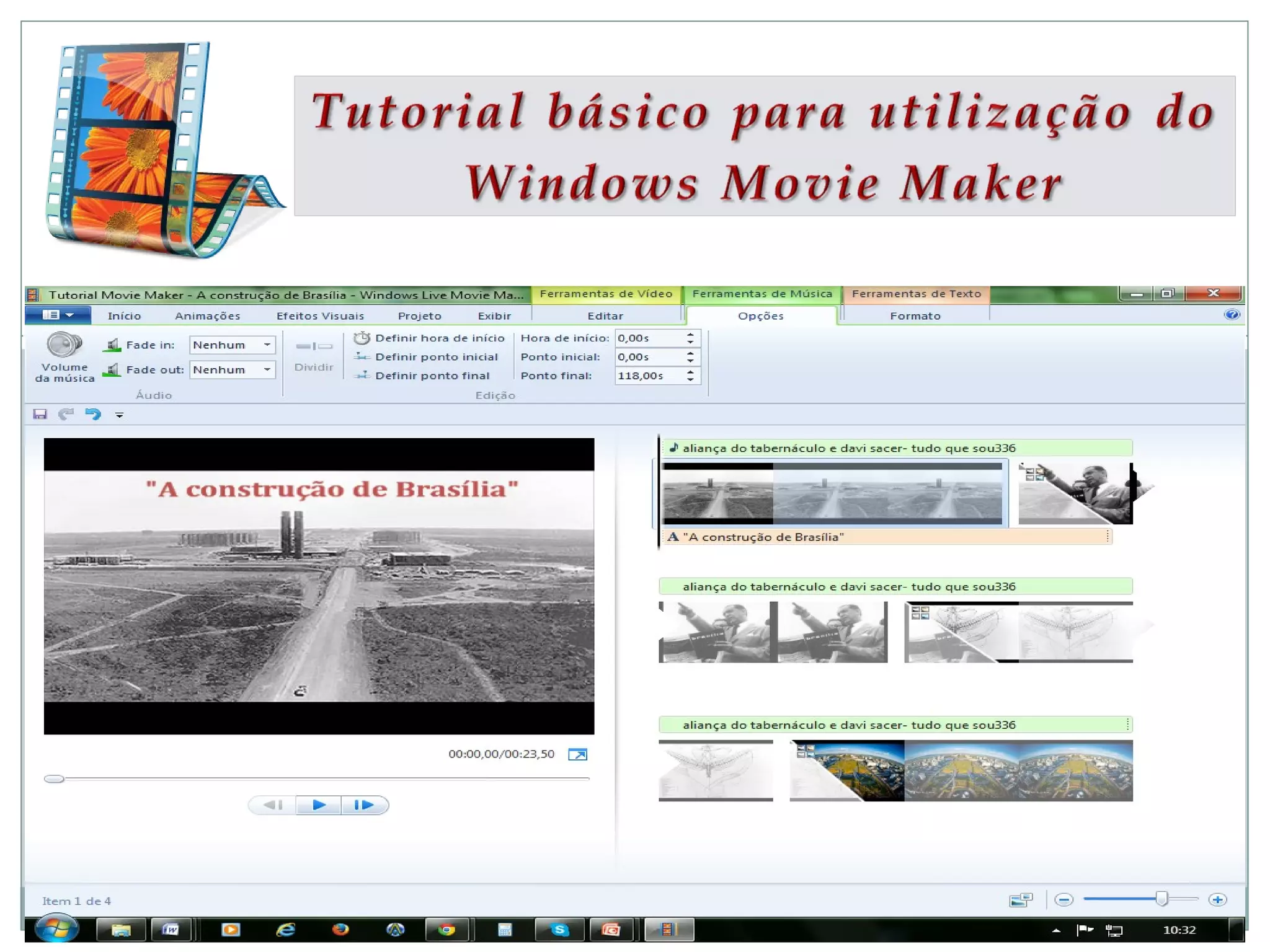Viewport: 1270px width, 952px height.
Task: Click the undo arrow icon
Action: (x=93, y=414)
